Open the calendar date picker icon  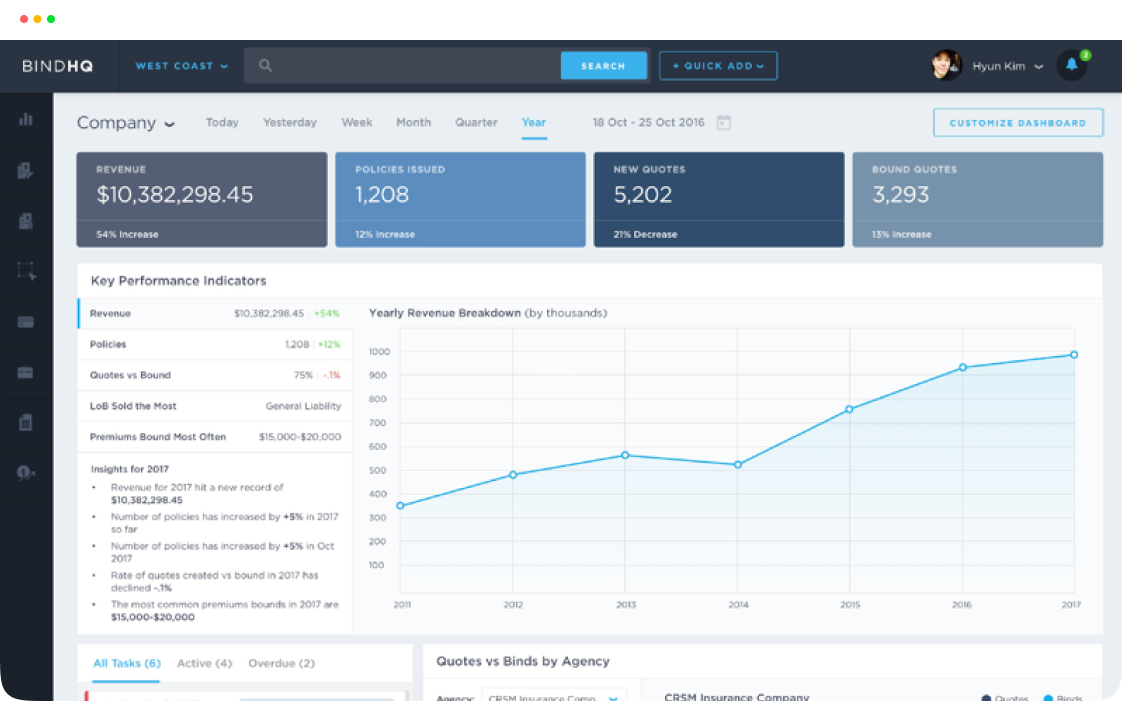point(723,122)
